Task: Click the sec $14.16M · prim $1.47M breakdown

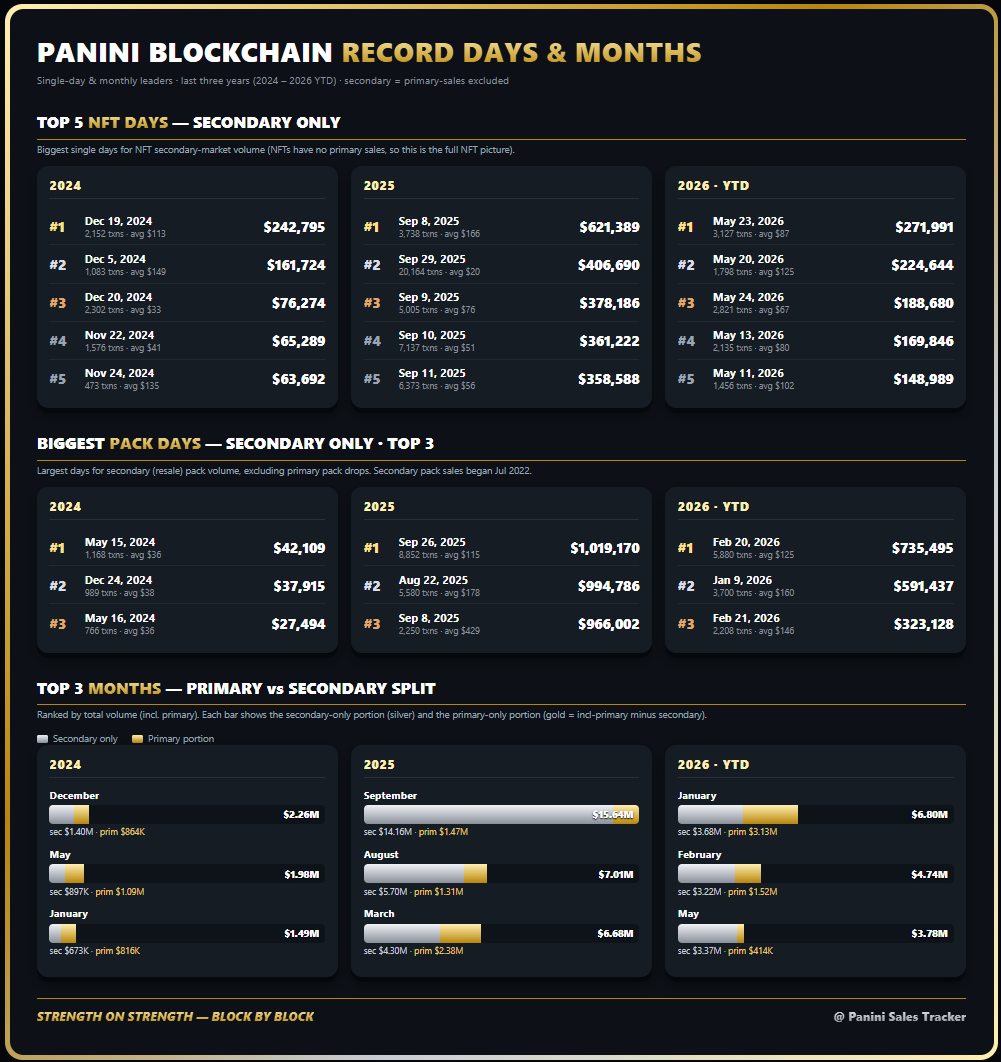Action: click(416, 832)
